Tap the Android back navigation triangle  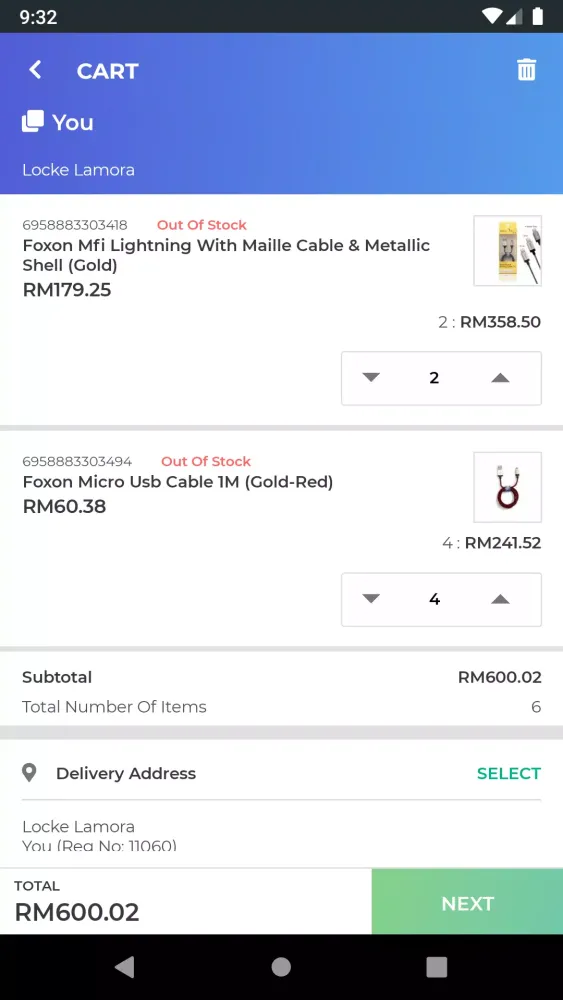tap(125, 967)
